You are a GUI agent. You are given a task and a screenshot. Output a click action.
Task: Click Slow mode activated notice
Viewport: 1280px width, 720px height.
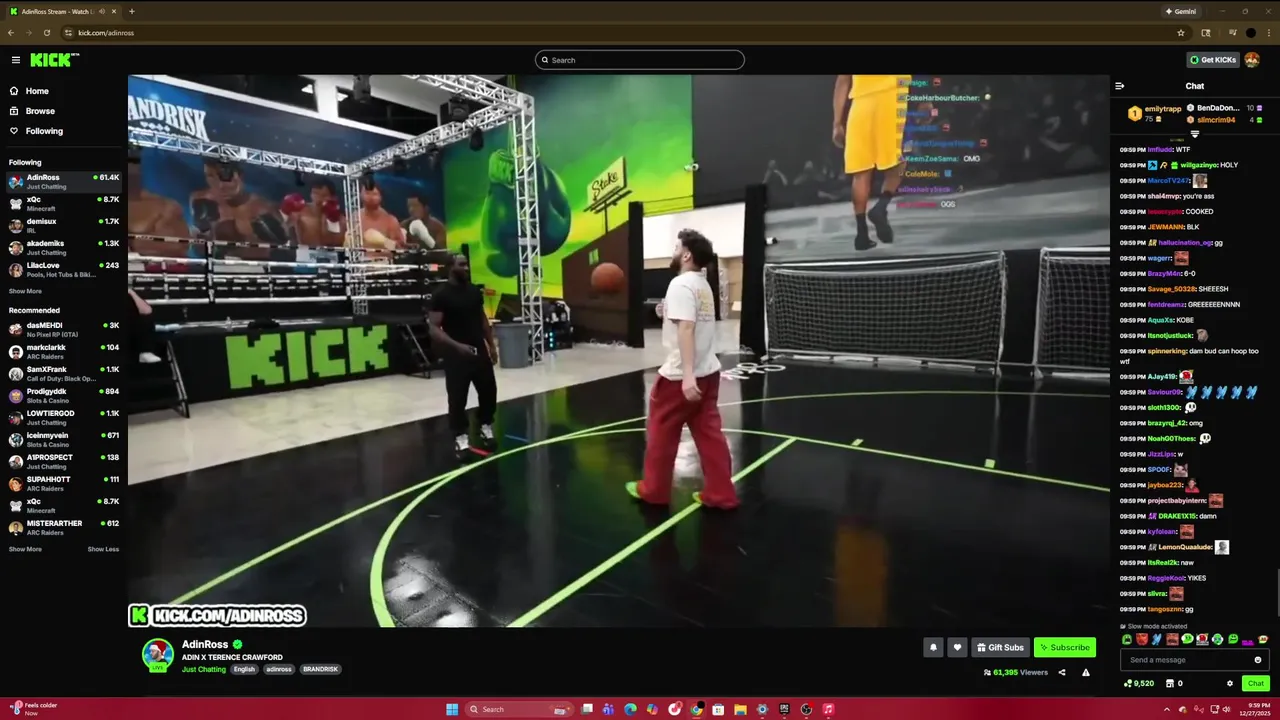click(x=1153, y=626)
